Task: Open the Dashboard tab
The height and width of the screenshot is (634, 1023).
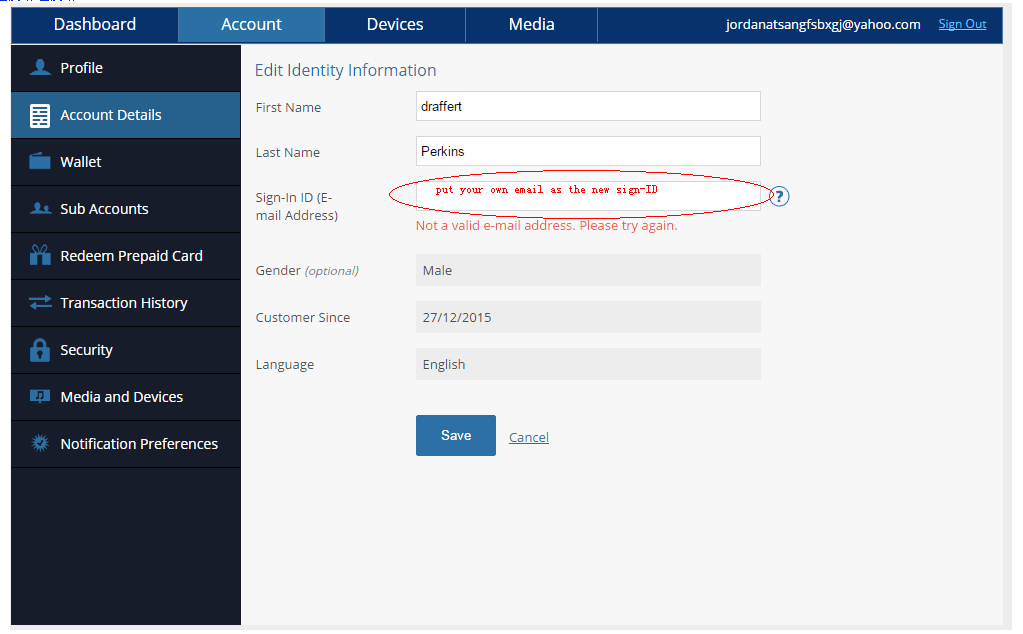Action: [95, 25]
